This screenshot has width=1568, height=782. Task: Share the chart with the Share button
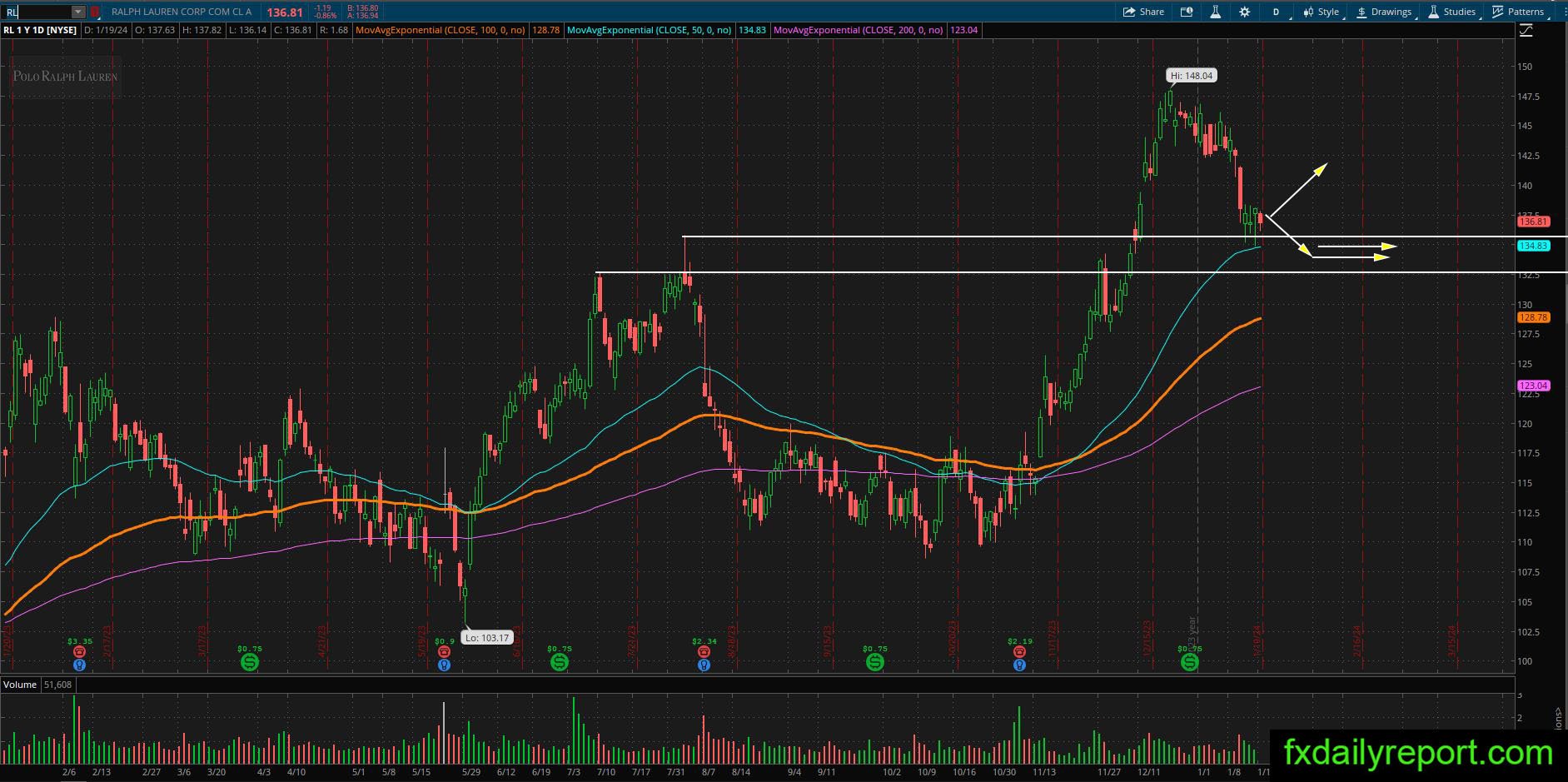point(1143,12)
